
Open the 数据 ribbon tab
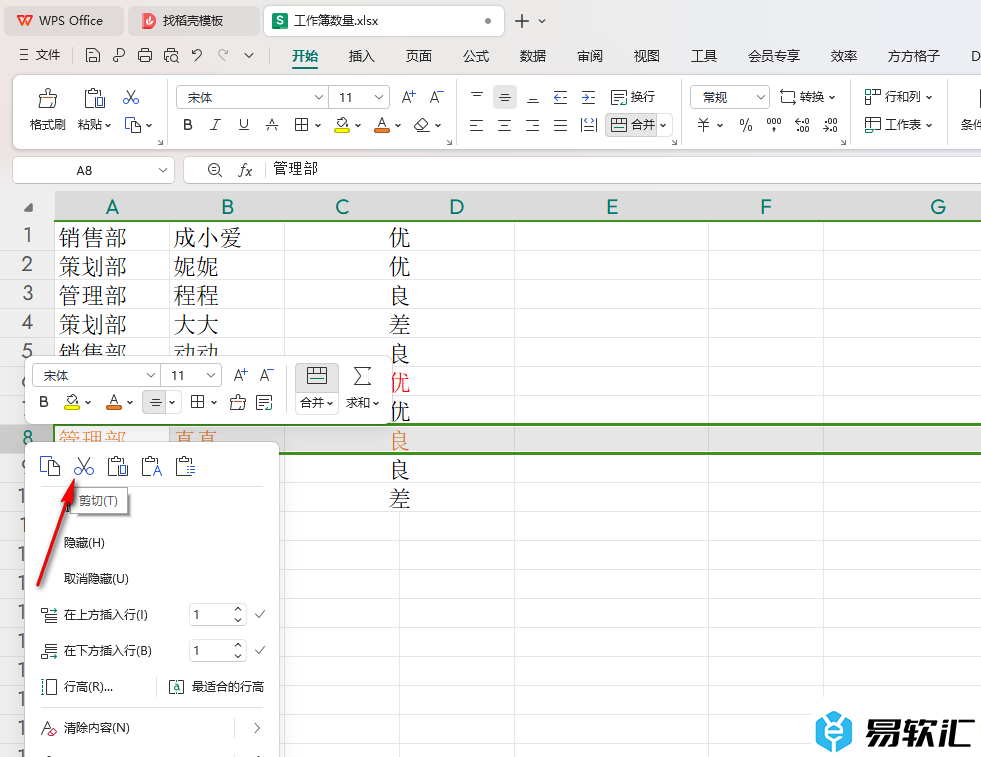[x=533, y=56]
